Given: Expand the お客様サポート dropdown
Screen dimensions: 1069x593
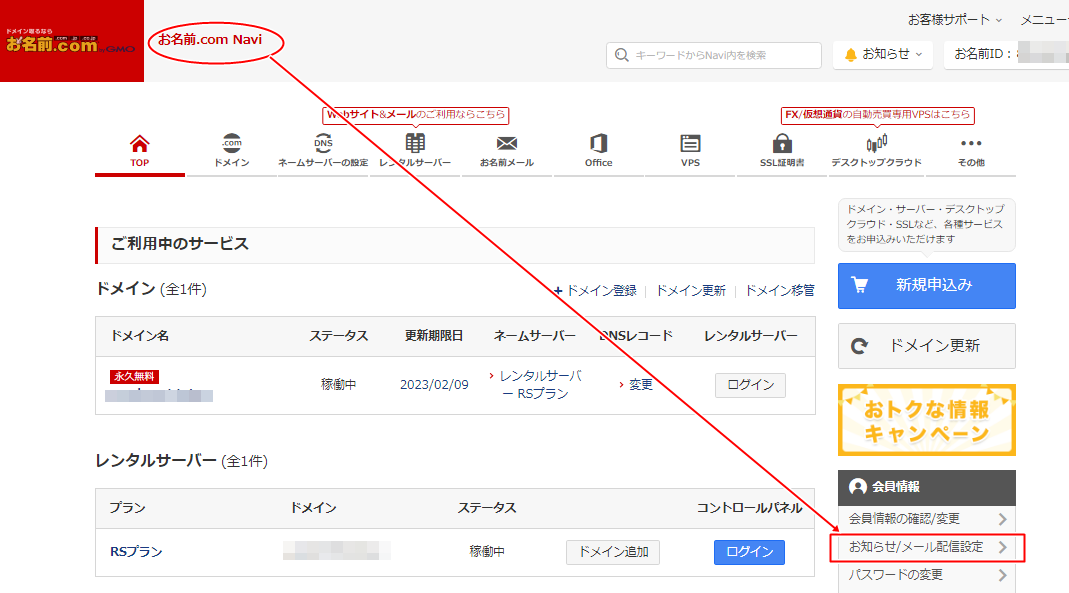Looking at the screenshot, I should pos(954,20).
